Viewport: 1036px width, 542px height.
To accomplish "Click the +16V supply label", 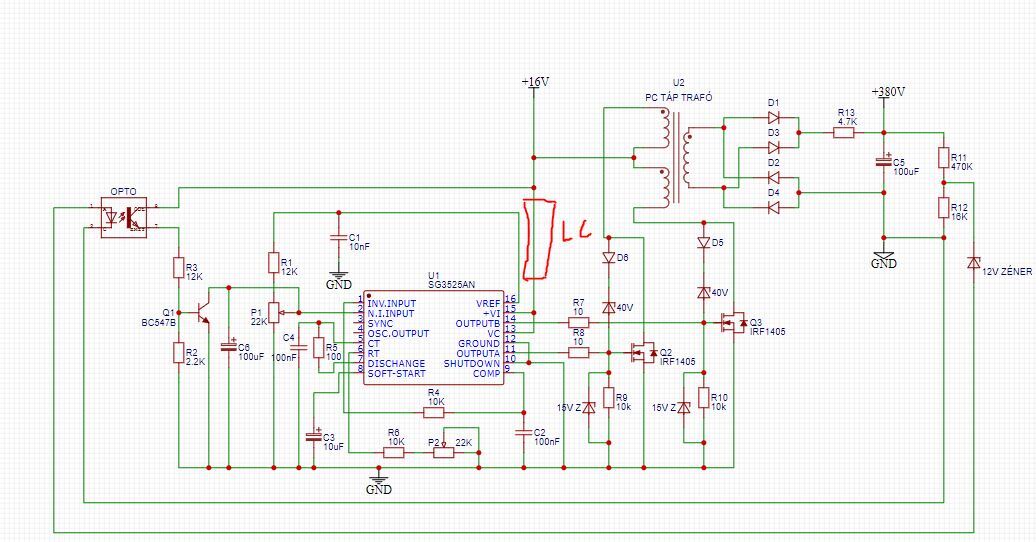I will pyautogui.click(x=535, y=82).
